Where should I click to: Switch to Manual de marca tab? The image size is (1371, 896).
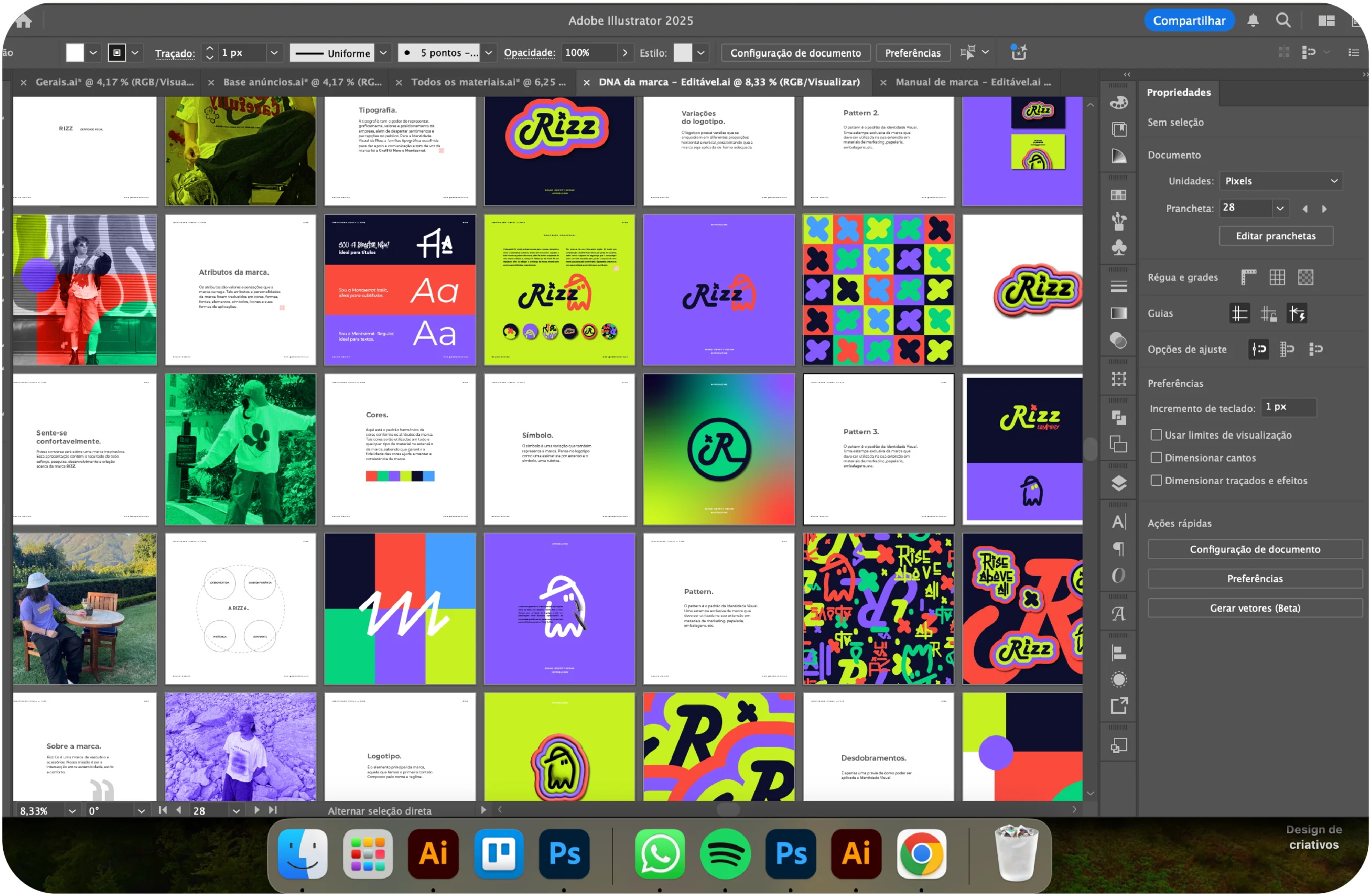tap(974, 82)
